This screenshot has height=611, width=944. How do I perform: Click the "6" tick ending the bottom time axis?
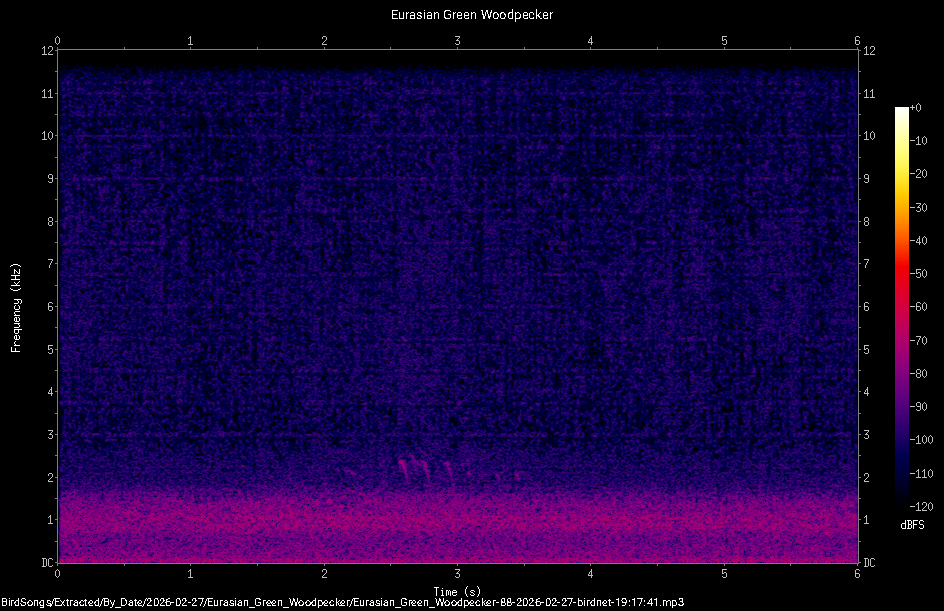(x=857, y=574)
